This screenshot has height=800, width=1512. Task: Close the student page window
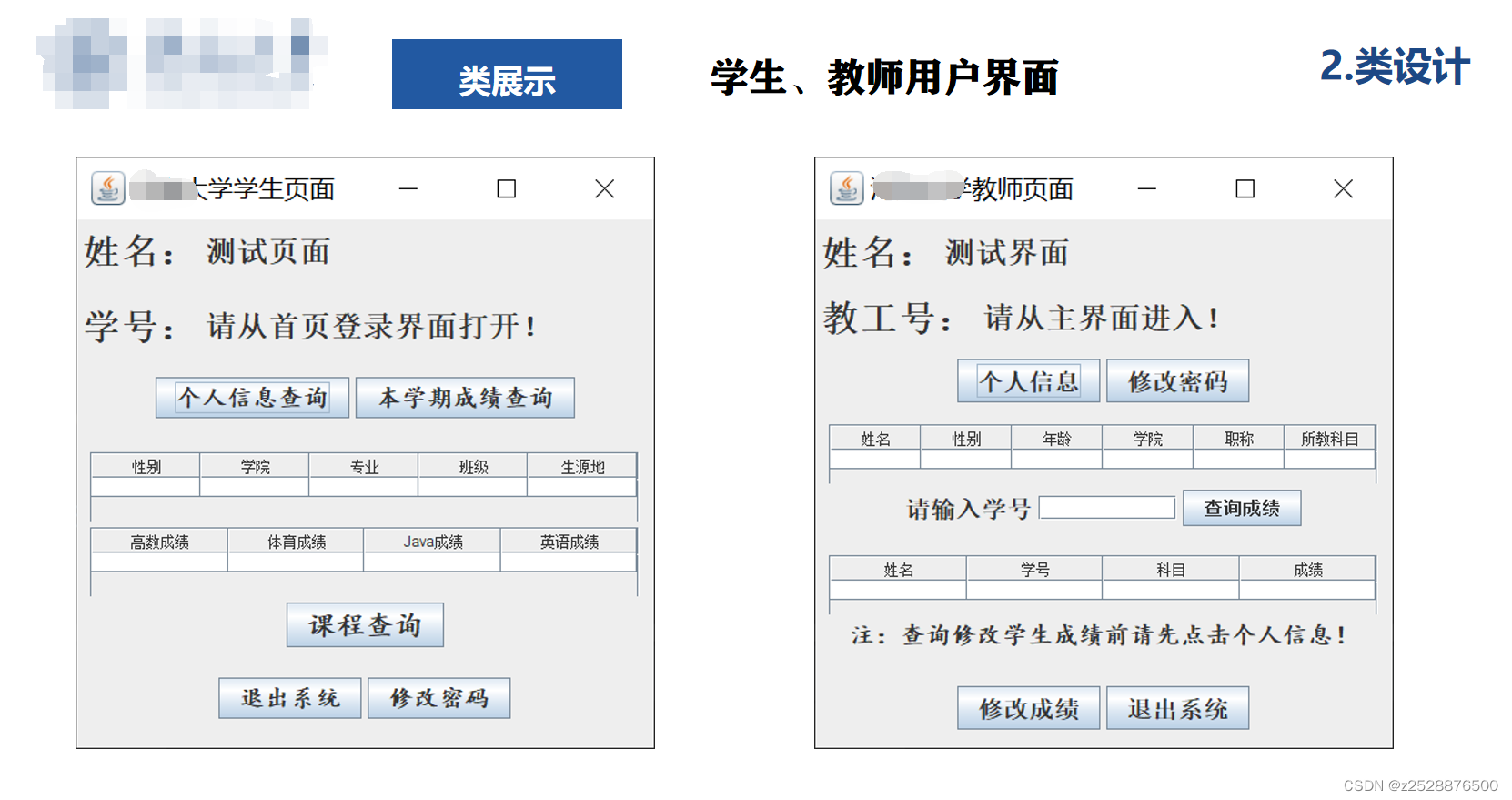tap(605, 188)
